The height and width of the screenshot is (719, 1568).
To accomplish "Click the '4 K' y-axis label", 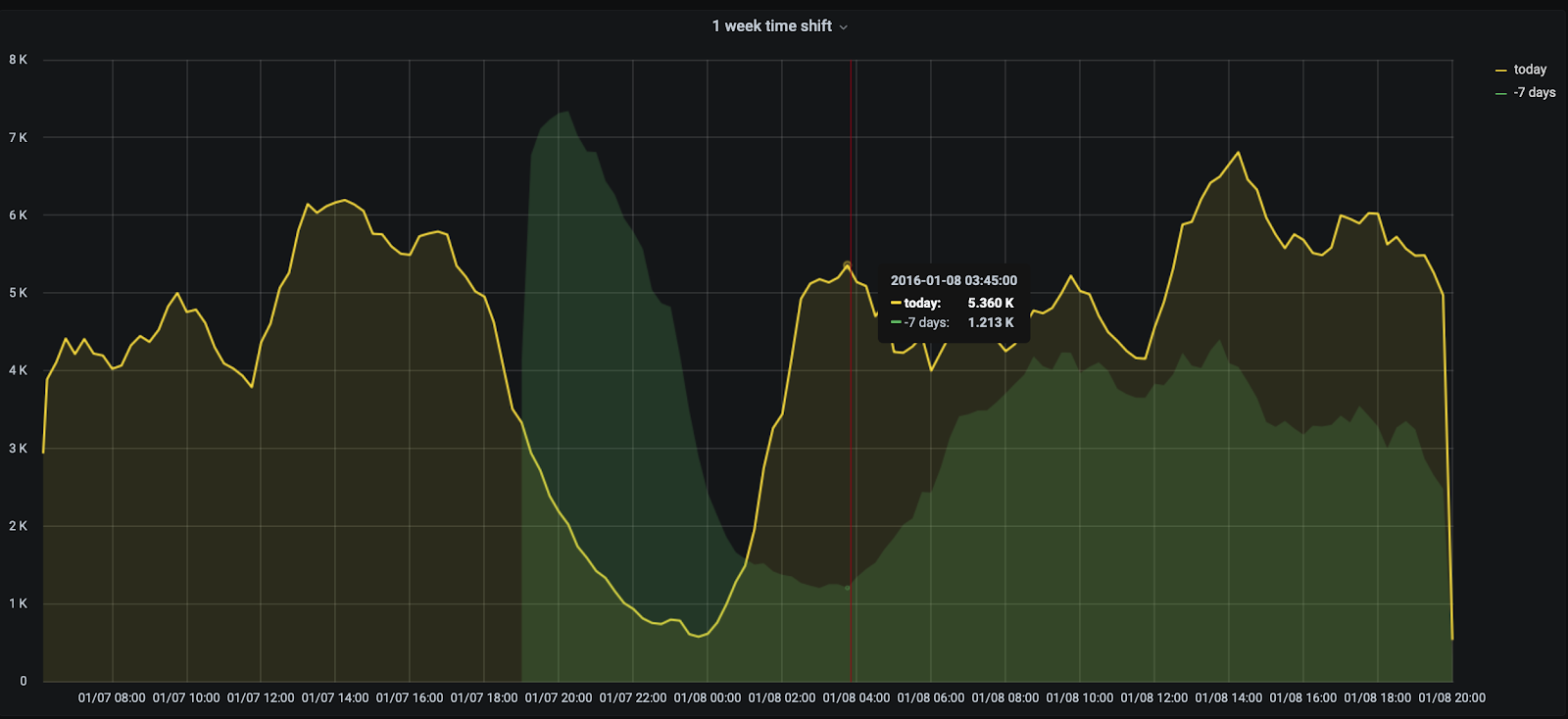I will click(19, 370).
